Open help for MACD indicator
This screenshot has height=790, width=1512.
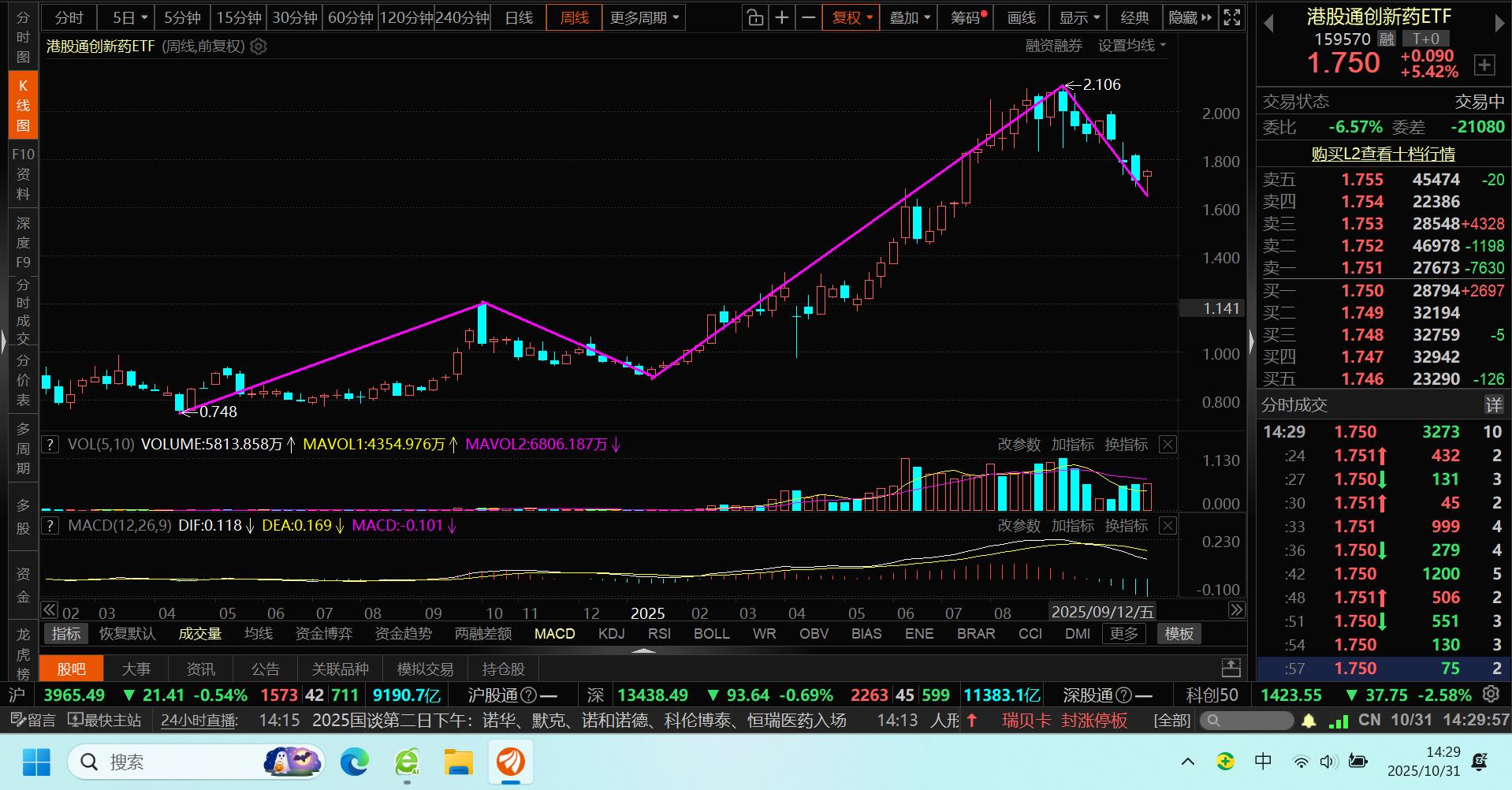coord(50,526)
